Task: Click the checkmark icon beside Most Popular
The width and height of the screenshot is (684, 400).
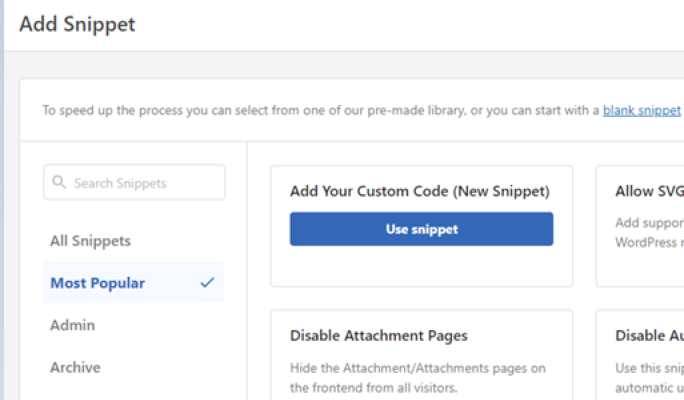Action: [x=207, y=283]
